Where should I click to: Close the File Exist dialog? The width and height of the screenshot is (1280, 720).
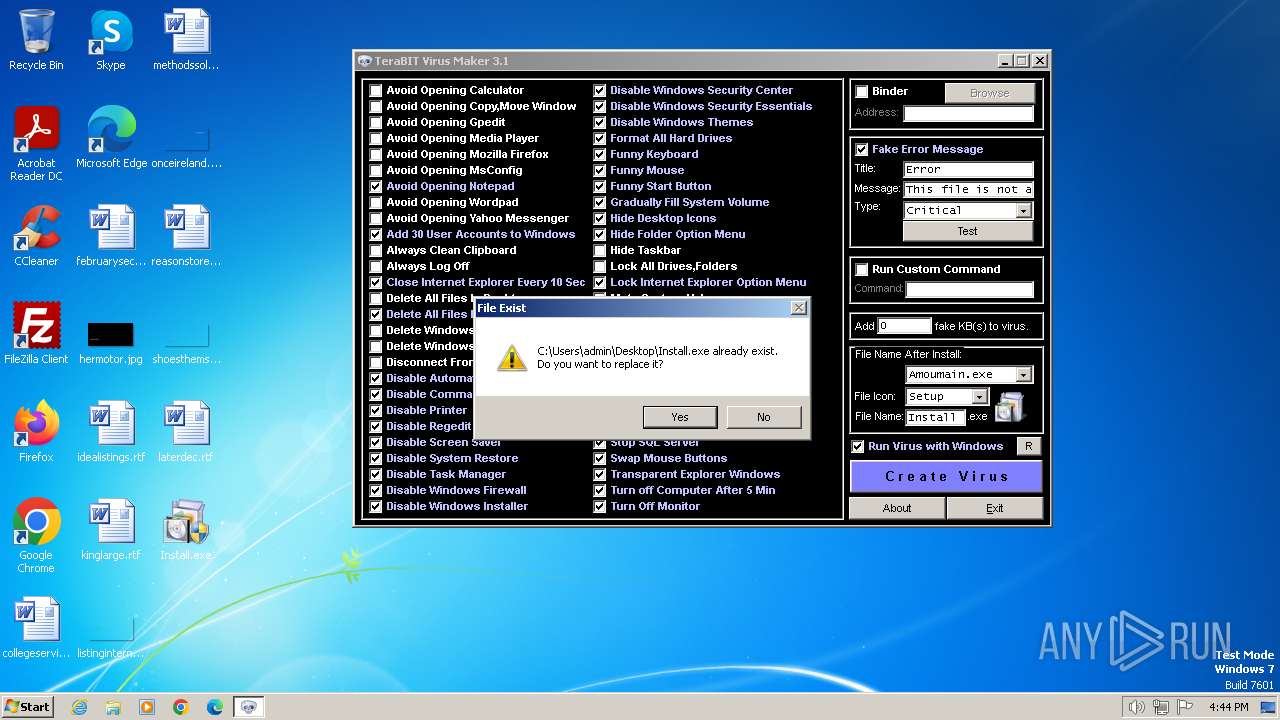798,308
